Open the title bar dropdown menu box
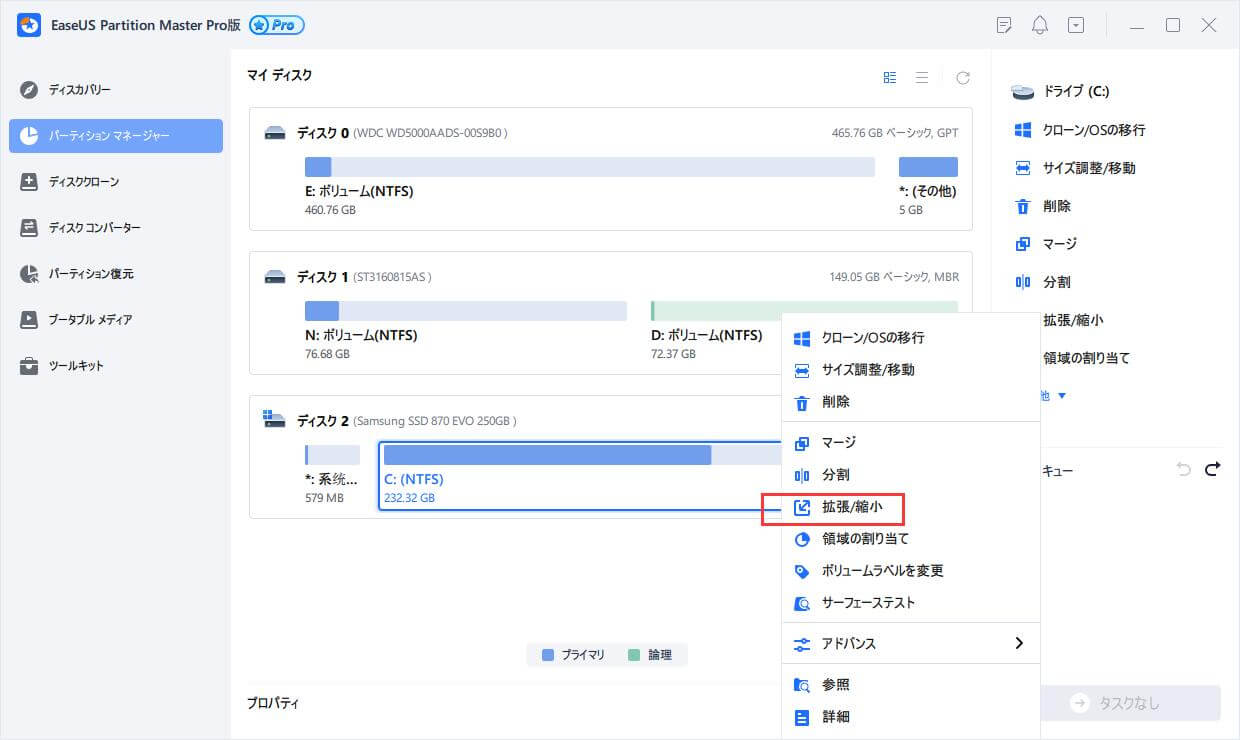Screen dimensions: 1240x740 pyautogui.click(x=1076, y=26)
